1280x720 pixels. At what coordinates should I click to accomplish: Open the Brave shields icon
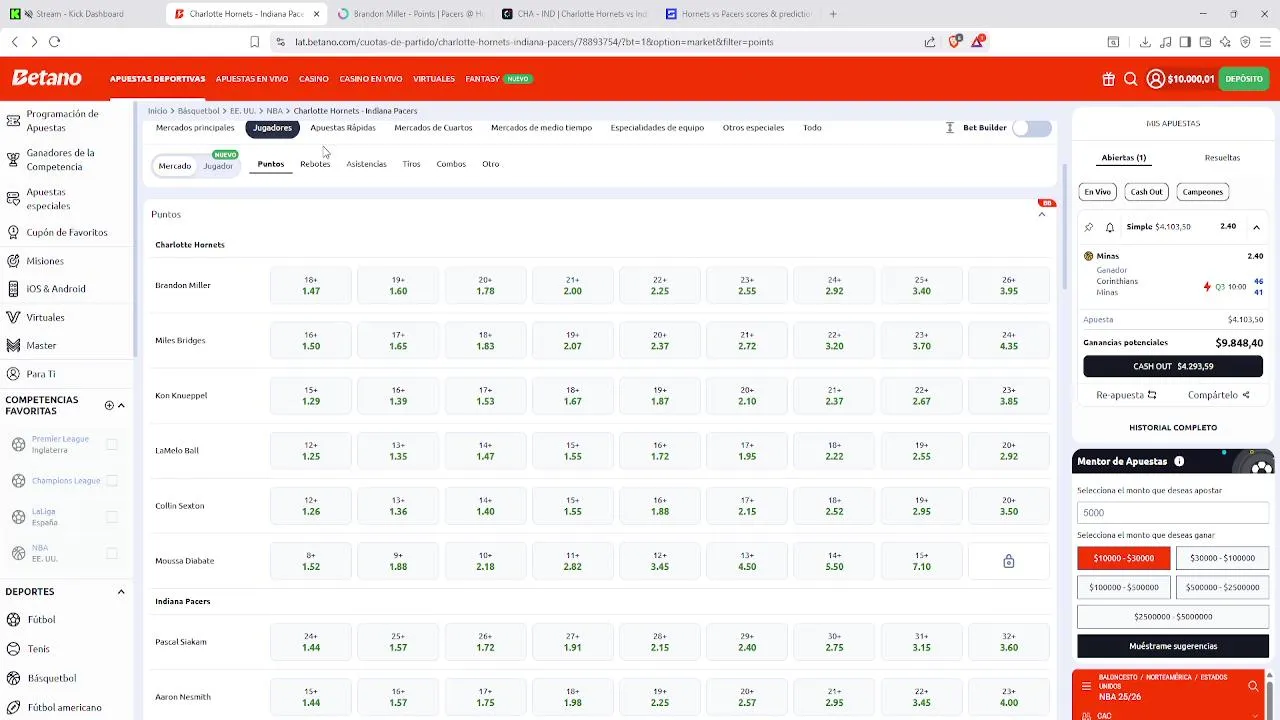955,42
